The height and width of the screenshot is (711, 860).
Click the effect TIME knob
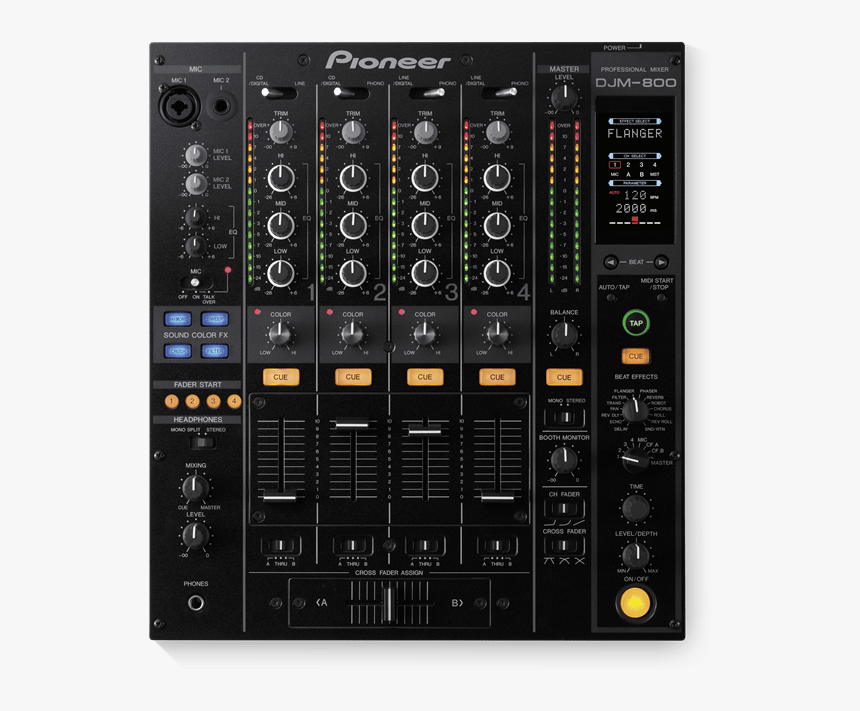point(636,509)
